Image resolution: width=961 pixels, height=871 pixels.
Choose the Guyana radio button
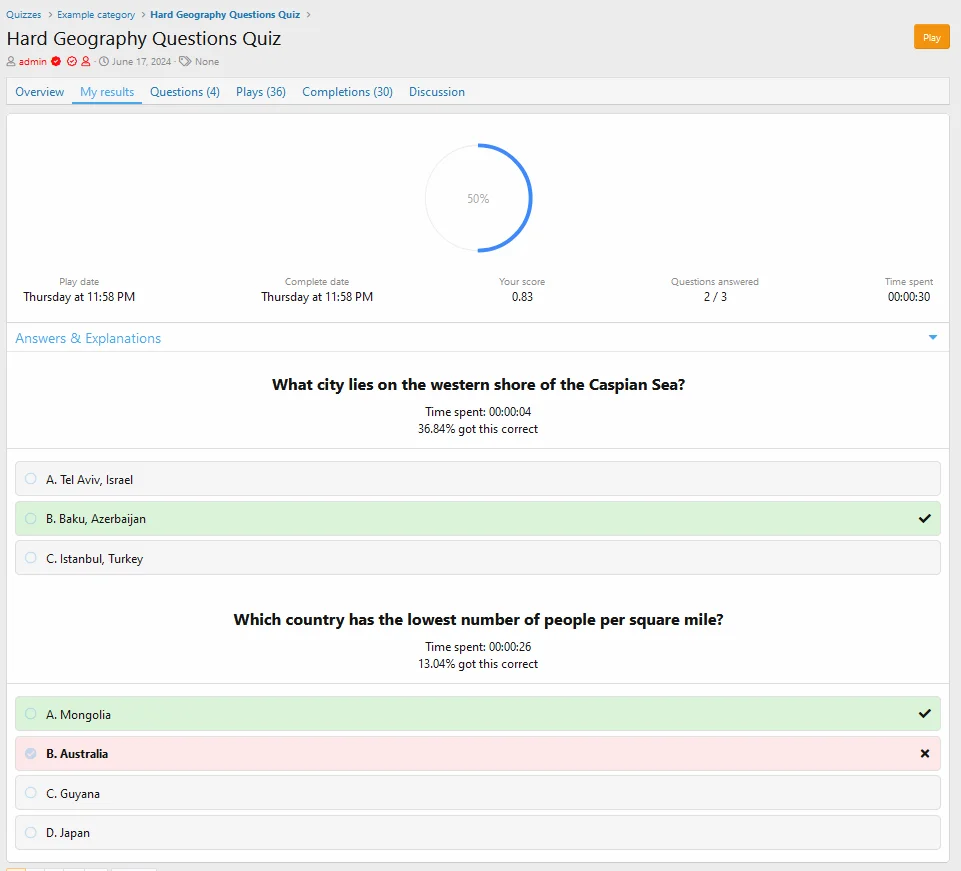pyautogui.click(x=31, y=793)
